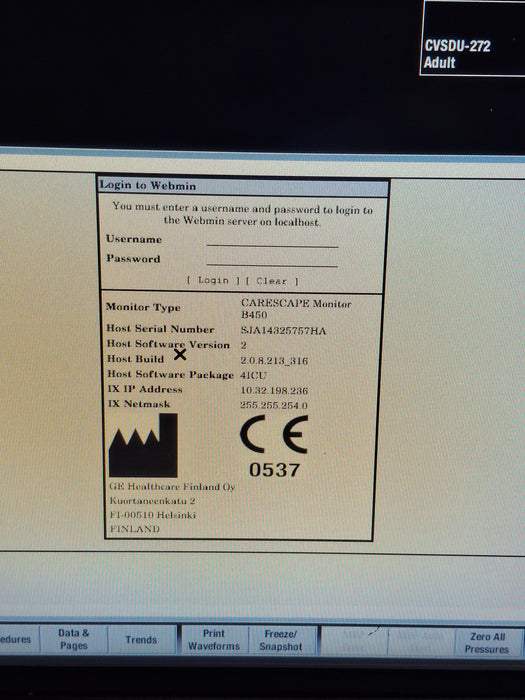Click the 'FINLAND' text
The height and width of the screenshot is (700, 525).
pos(135,529)
